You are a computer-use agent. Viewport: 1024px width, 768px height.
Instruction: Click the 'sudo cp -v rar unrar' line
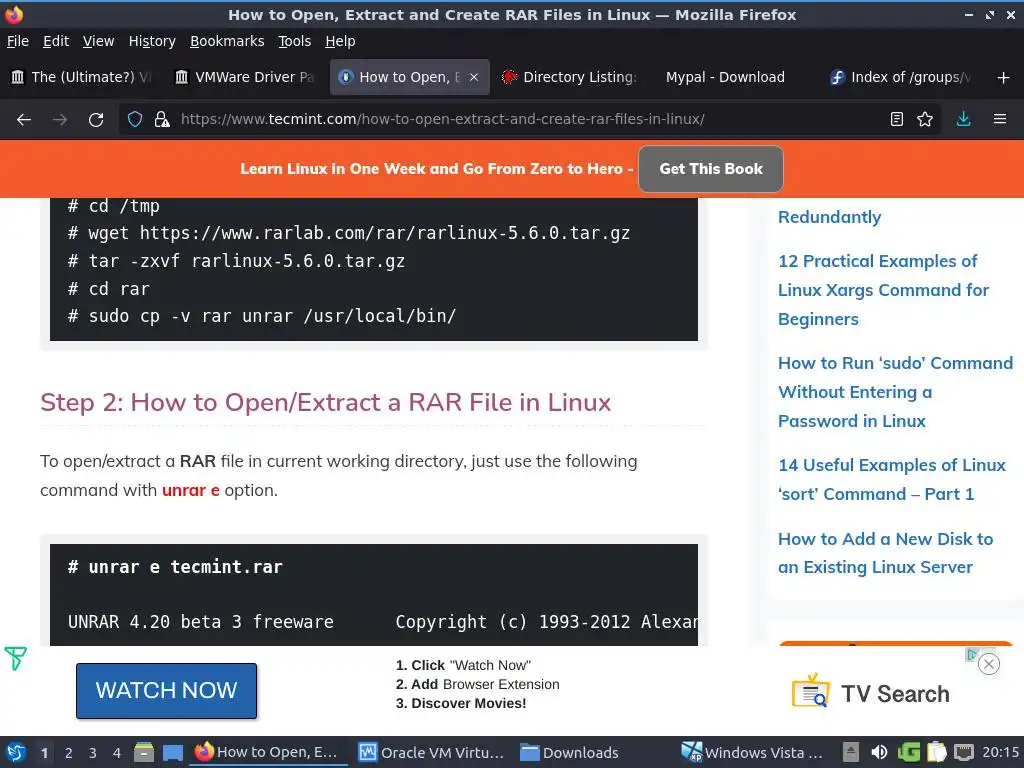point(262,316)
